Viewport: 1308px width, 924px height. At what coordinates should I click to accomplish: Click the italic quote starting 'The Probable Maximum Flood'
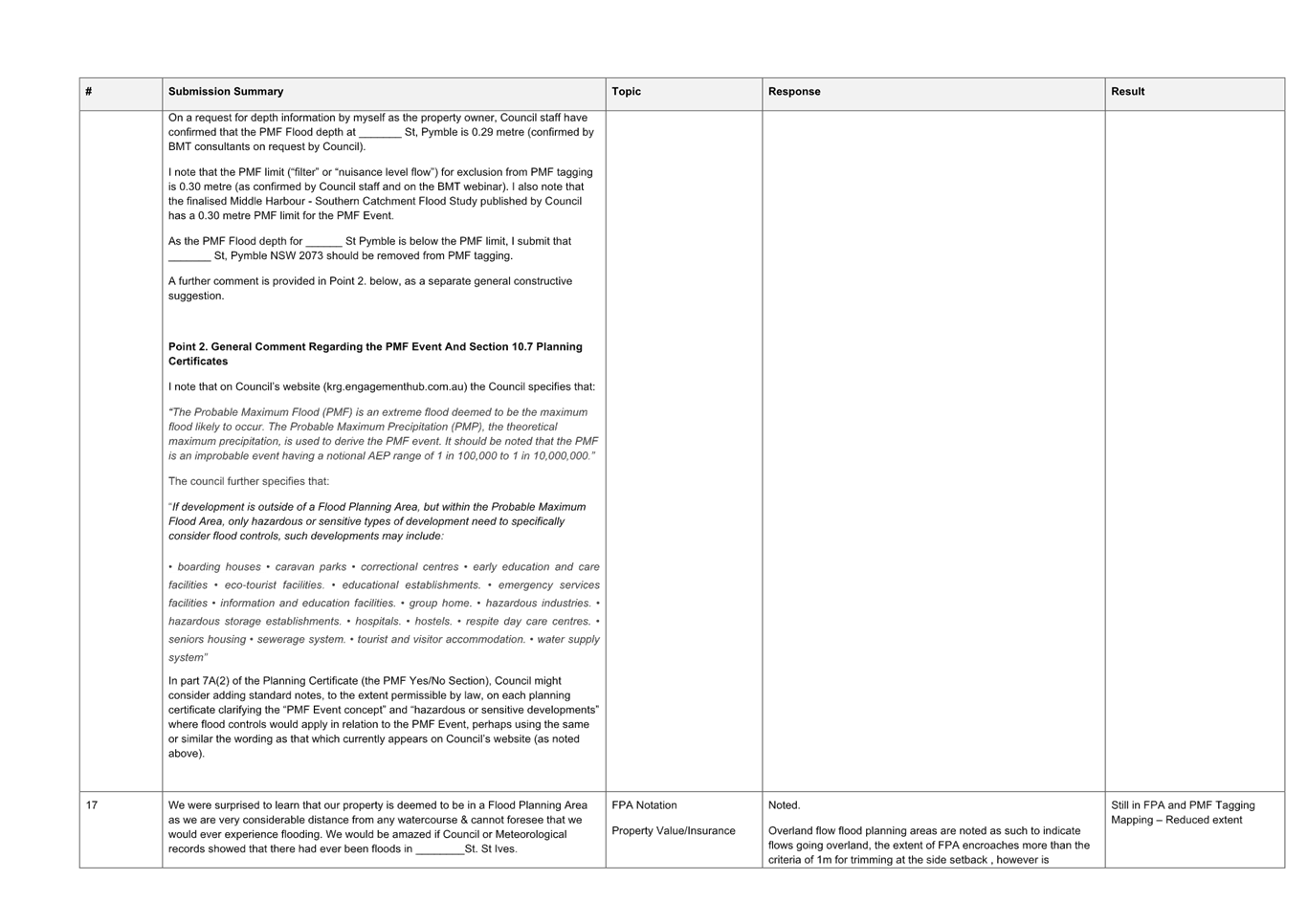(383, 434)
